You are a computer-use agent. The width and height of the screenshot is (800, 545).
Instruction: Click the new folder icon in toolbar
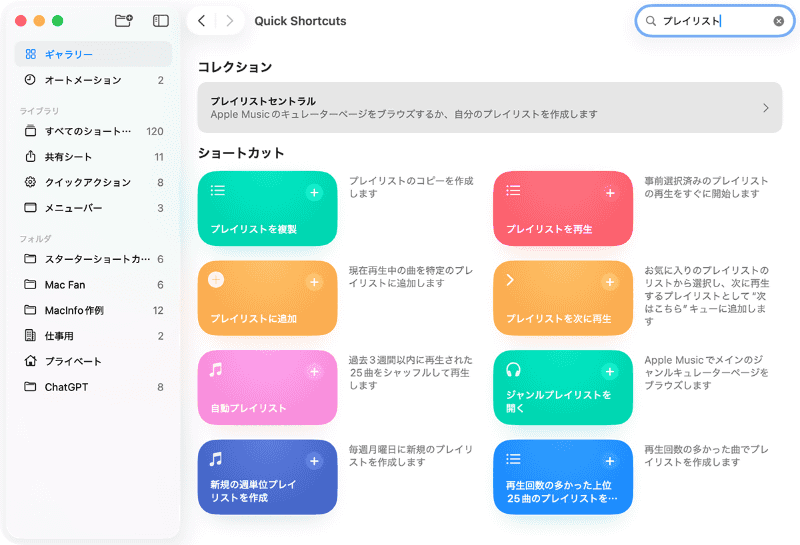(123, 20)
